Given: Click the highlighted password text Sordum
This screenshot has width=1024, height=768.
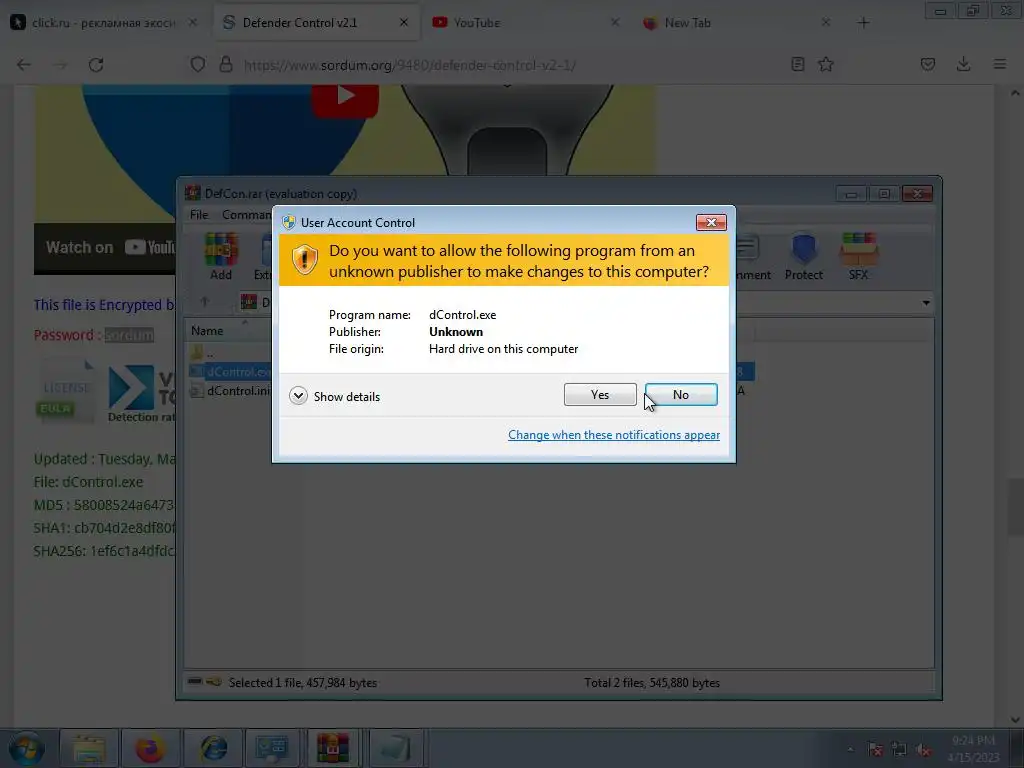Looking at the screenshot, I should point(129,335).
